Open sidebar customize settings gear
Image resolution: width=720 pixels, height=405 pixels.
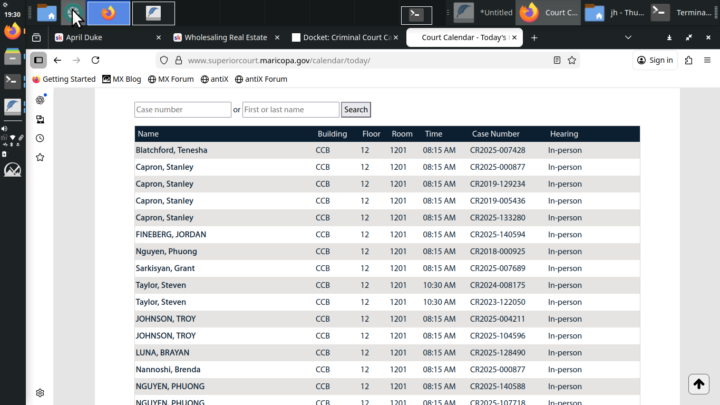(x=40, y=393)
